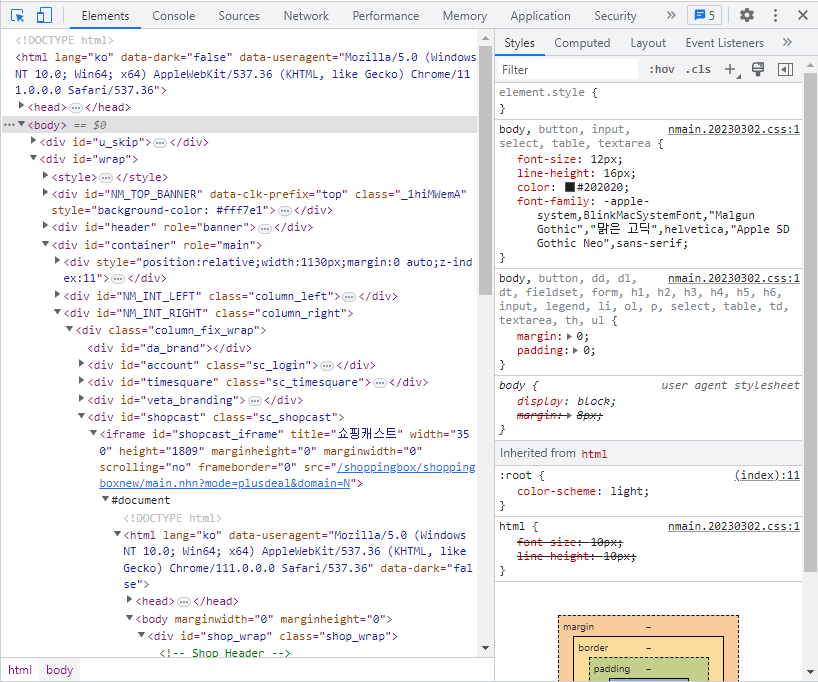Expand the div id="timesquare" node
This screenshot has height=682, width=818.
pos(81,380)
